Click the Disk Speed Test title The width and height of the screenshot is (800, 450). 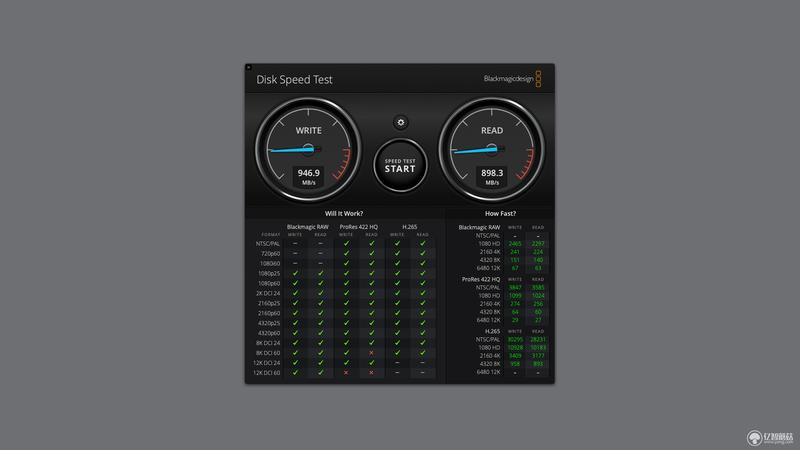[x=294, y=80]
